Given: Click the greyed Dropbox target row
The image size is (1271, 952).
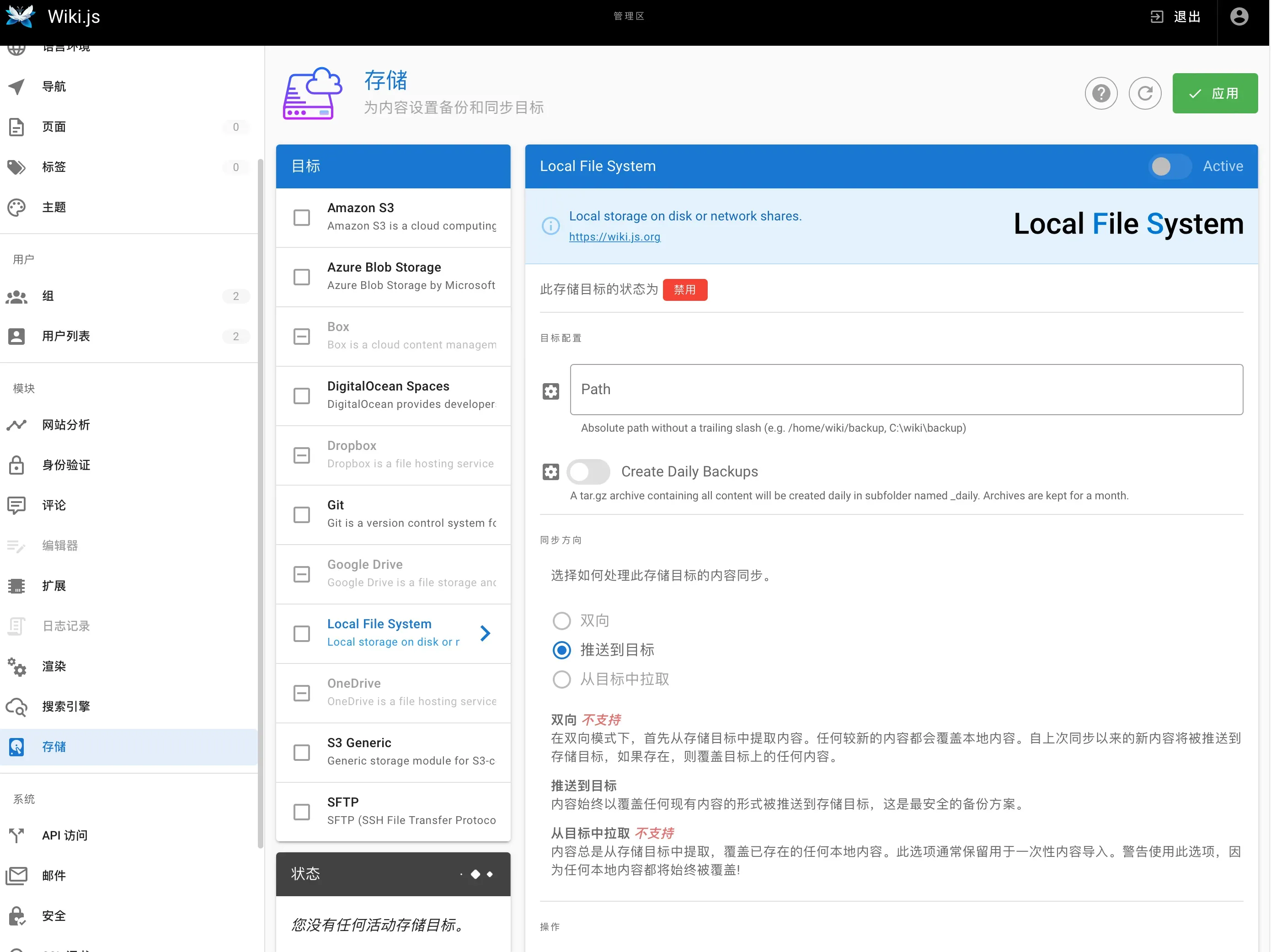Looking at the screenshot, I should 393,455.
